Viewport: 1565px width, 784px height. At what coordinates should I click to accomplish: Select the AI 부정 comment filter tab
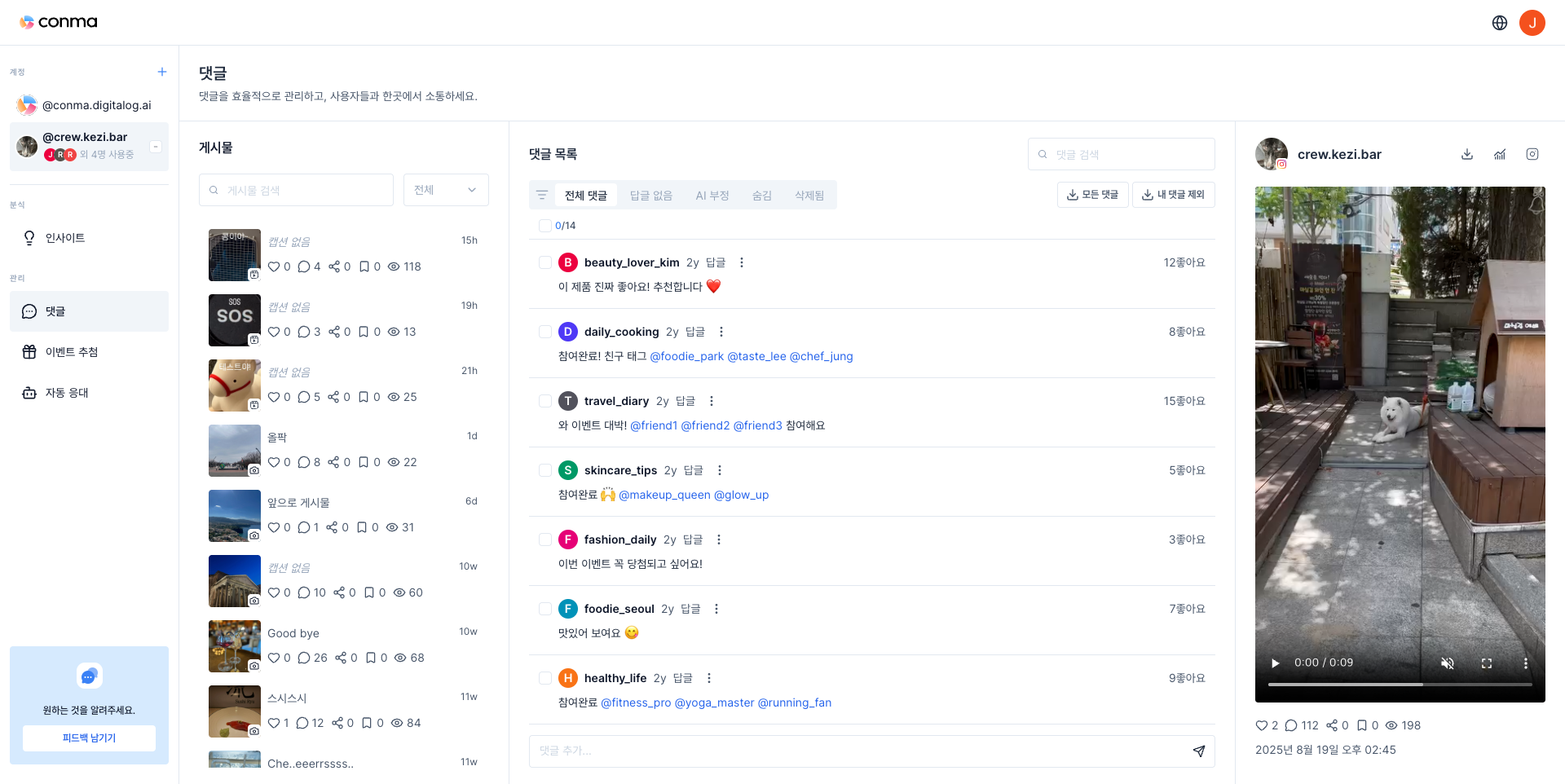[712, 195]
